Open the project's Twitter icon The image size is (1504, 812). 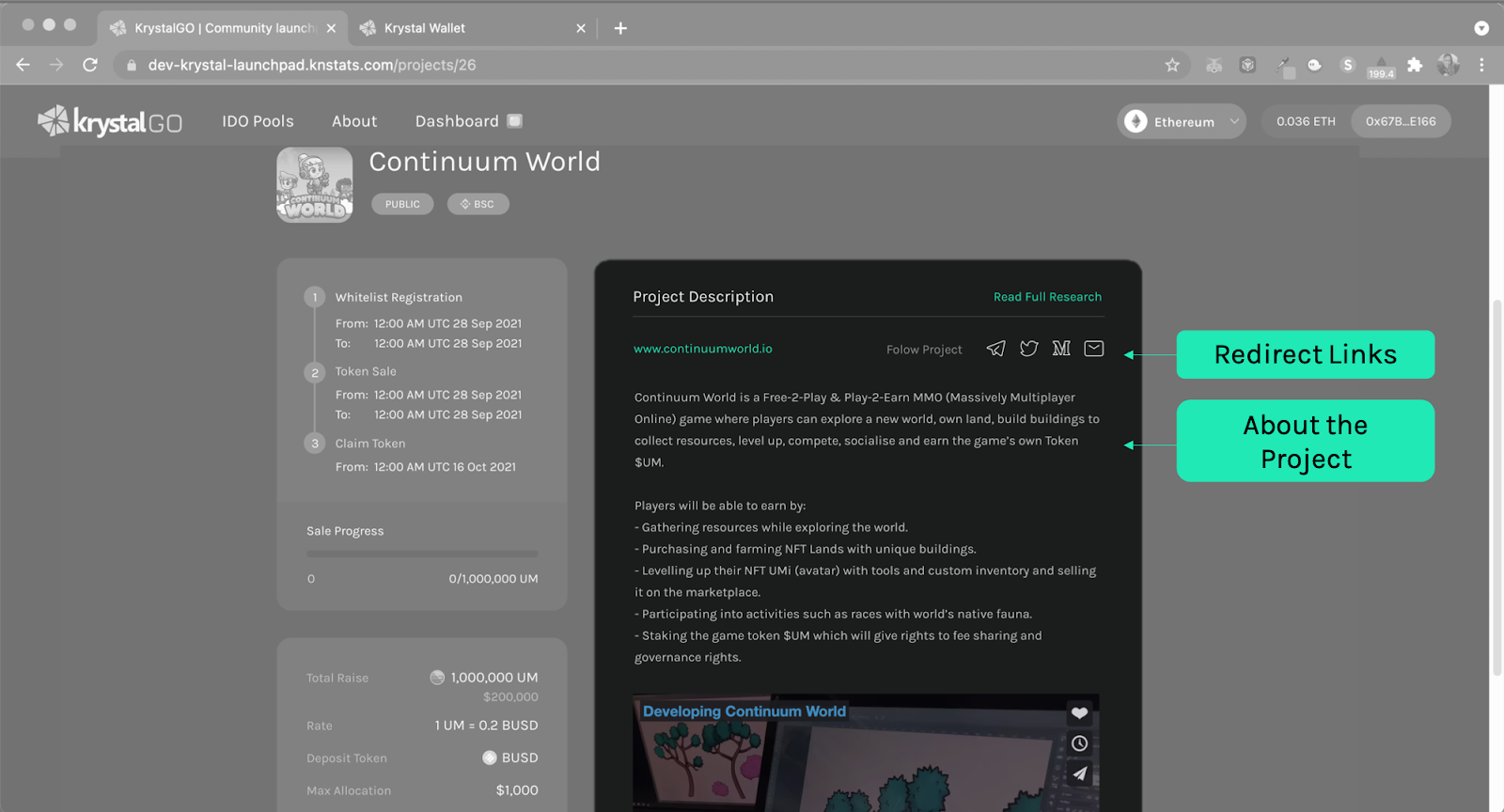1029,349
